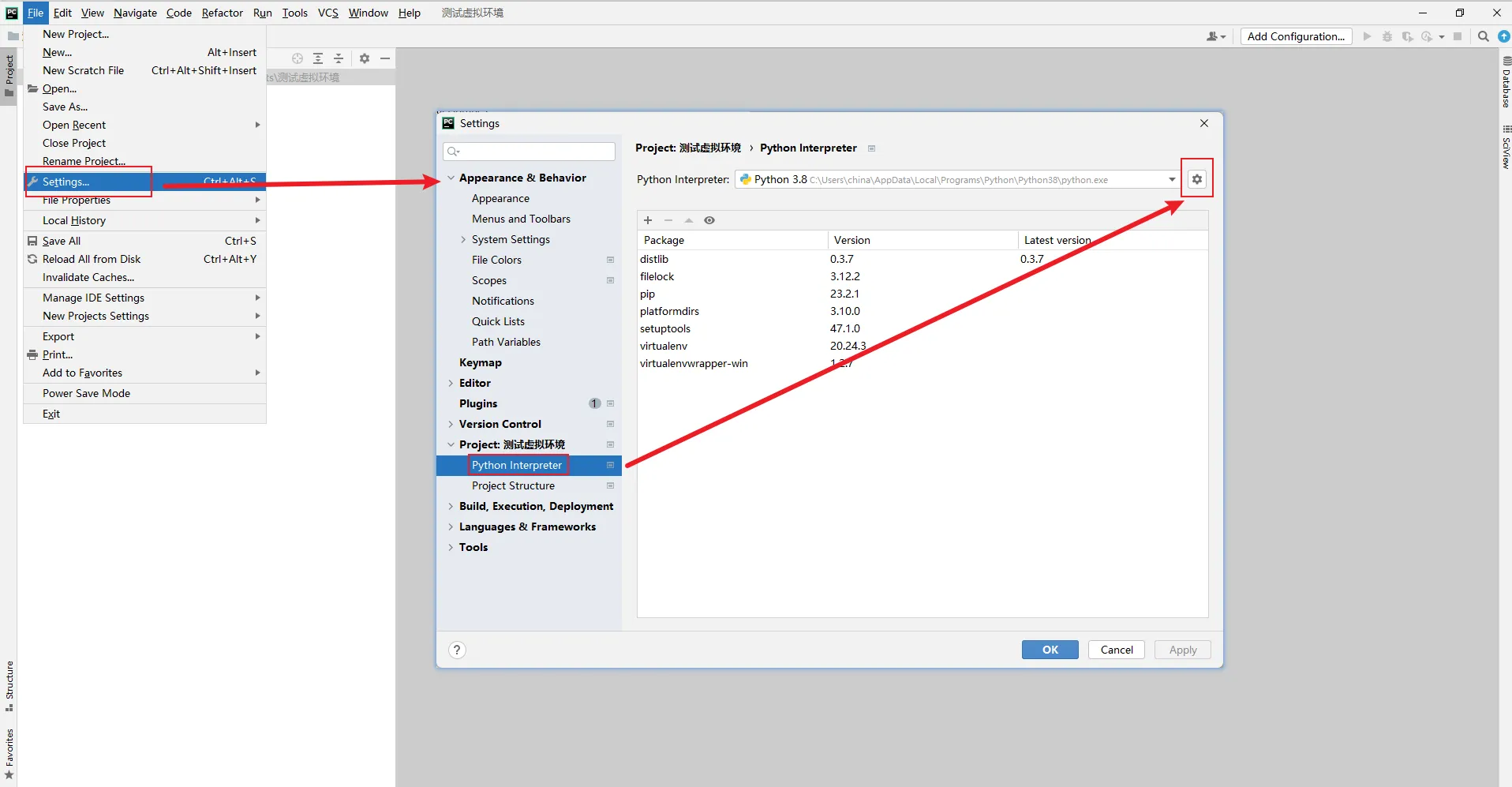Expand the Version Control section
This screenshot has height=787, width=1512.
pos(451,424)
